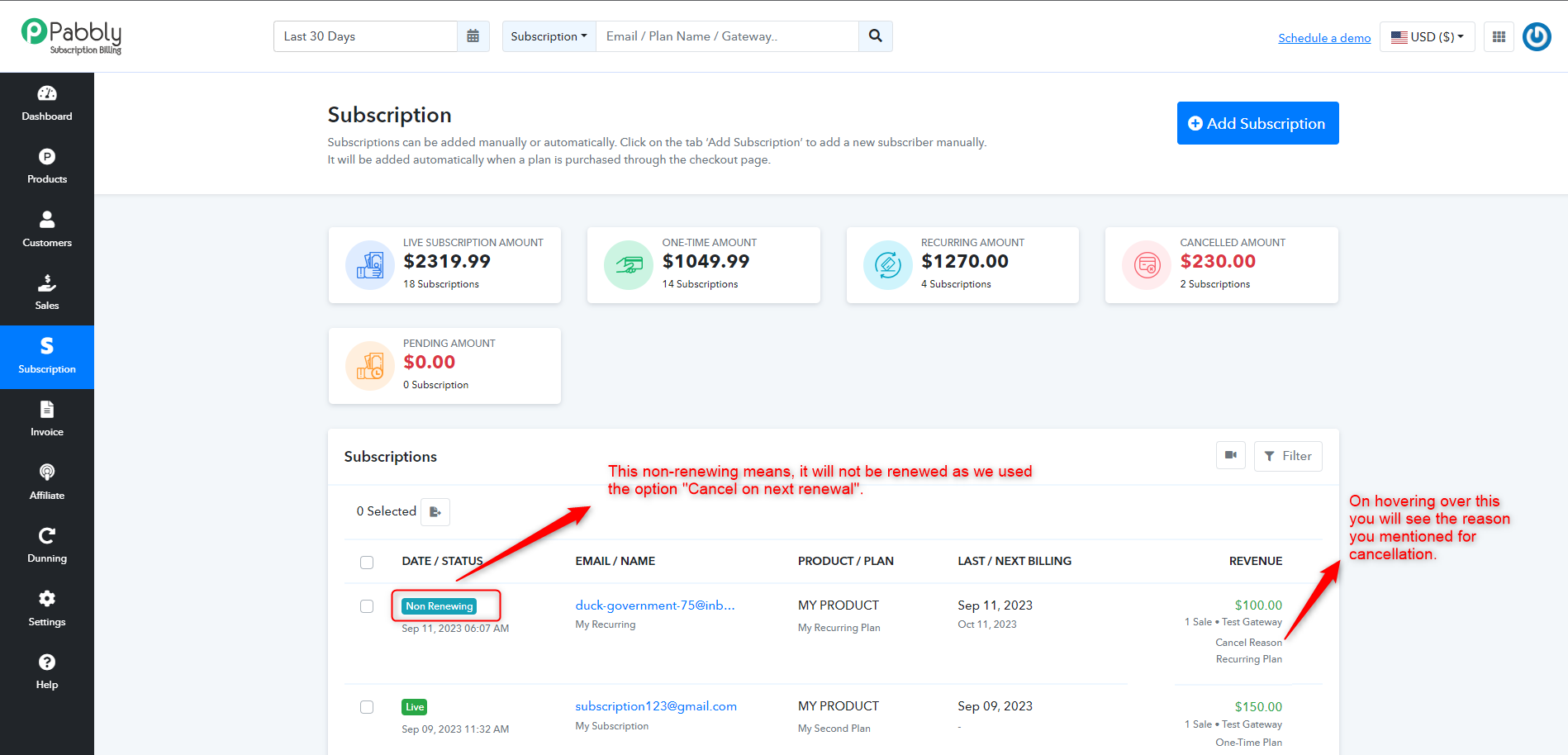Open the Subscription search type dropdown

point(549,36)
